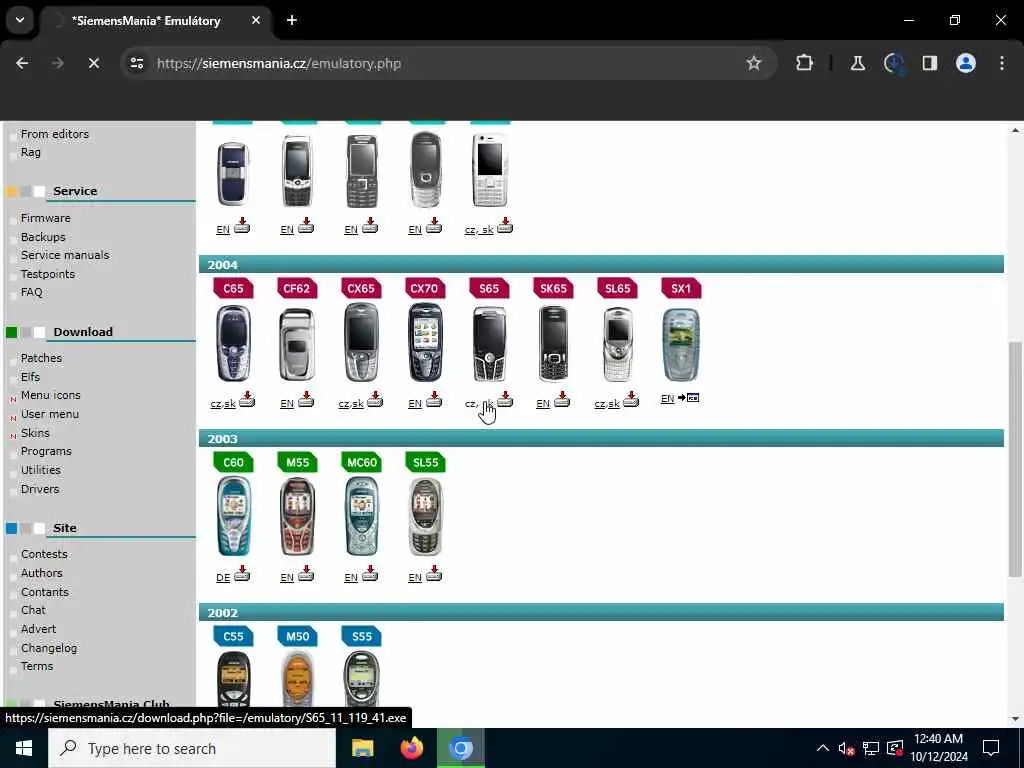Open the Drivers sidebar link
1024x768 pixels.
pyautogui.click(x=40, y=489)
